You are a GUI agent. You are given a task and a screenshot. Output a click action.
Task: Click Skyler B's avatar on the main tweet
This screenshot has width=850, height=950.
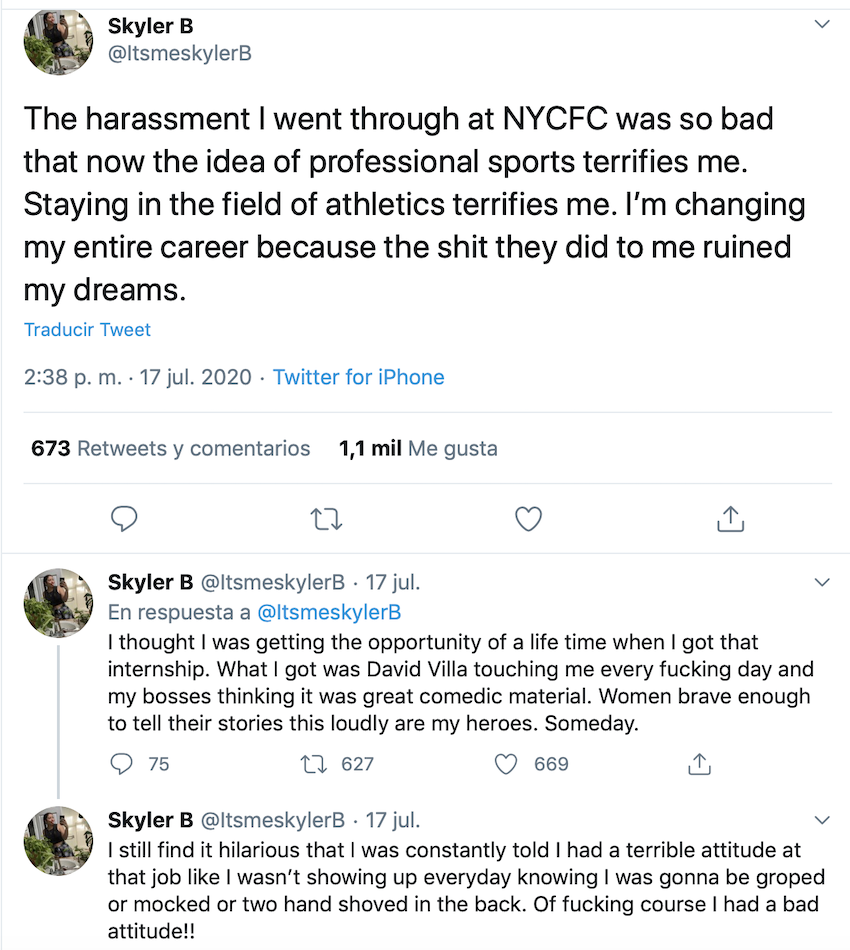tap(58, 41)
